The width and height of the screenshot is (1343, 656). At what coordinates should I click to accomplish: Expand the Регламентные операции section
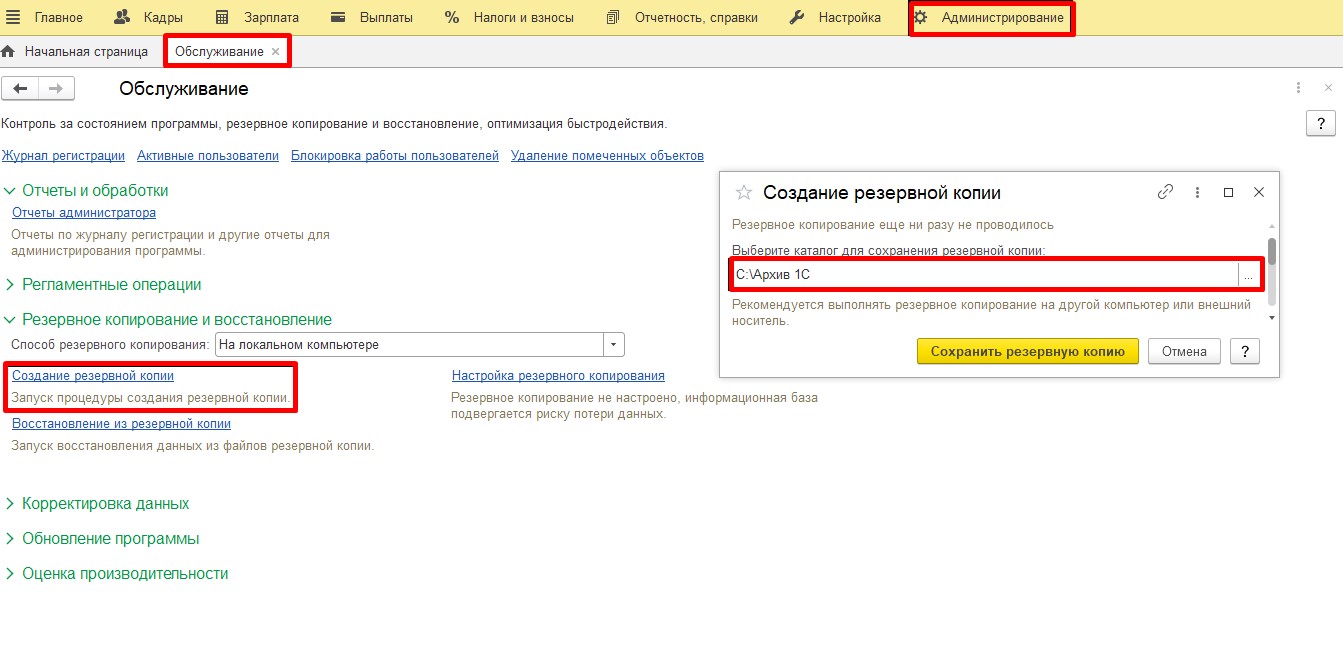click(x=11, y=284)
